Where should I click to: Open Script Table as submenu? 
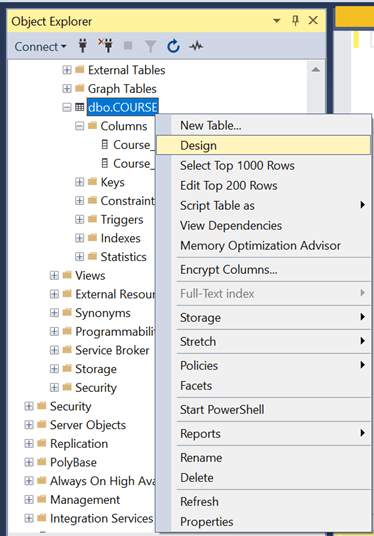(x=264, y=205)
